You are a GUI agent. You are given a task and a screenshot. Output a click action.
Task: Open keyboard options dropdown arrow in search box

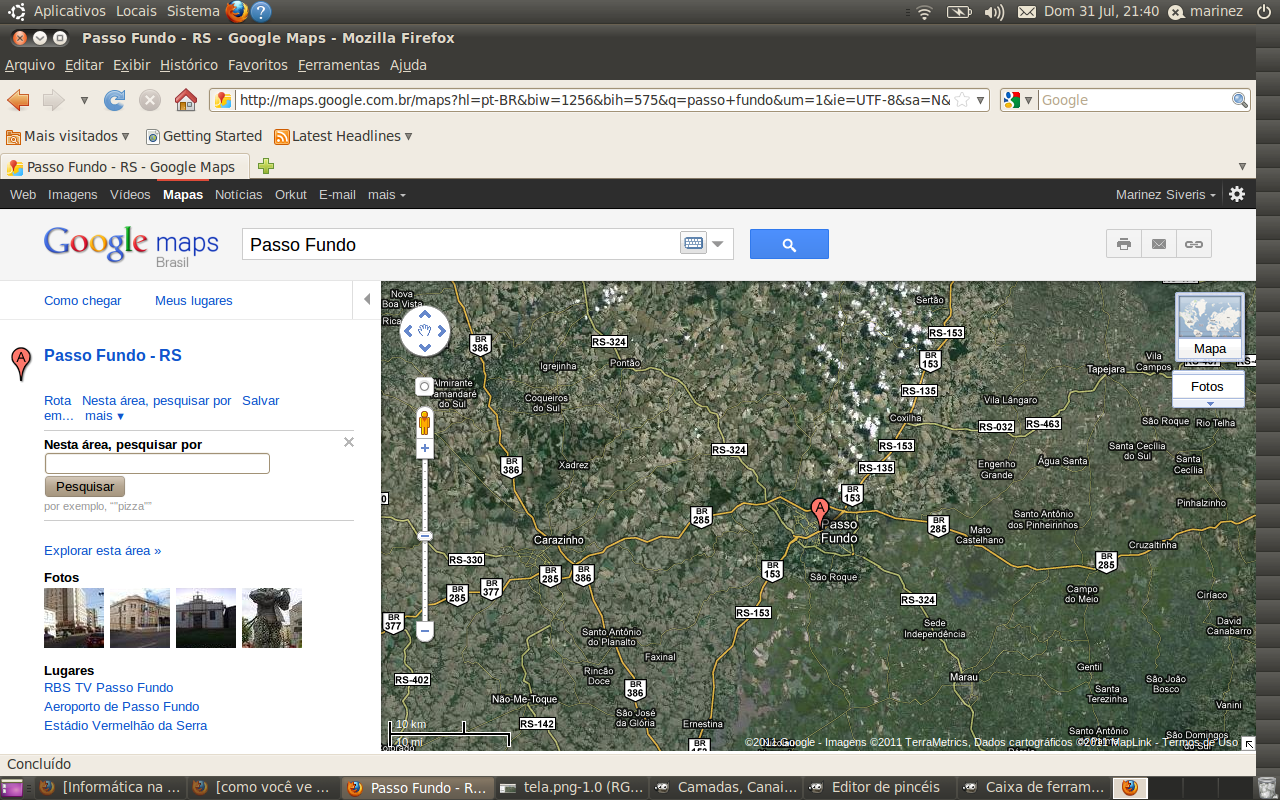pyautogui.click(x=718, y=243)
